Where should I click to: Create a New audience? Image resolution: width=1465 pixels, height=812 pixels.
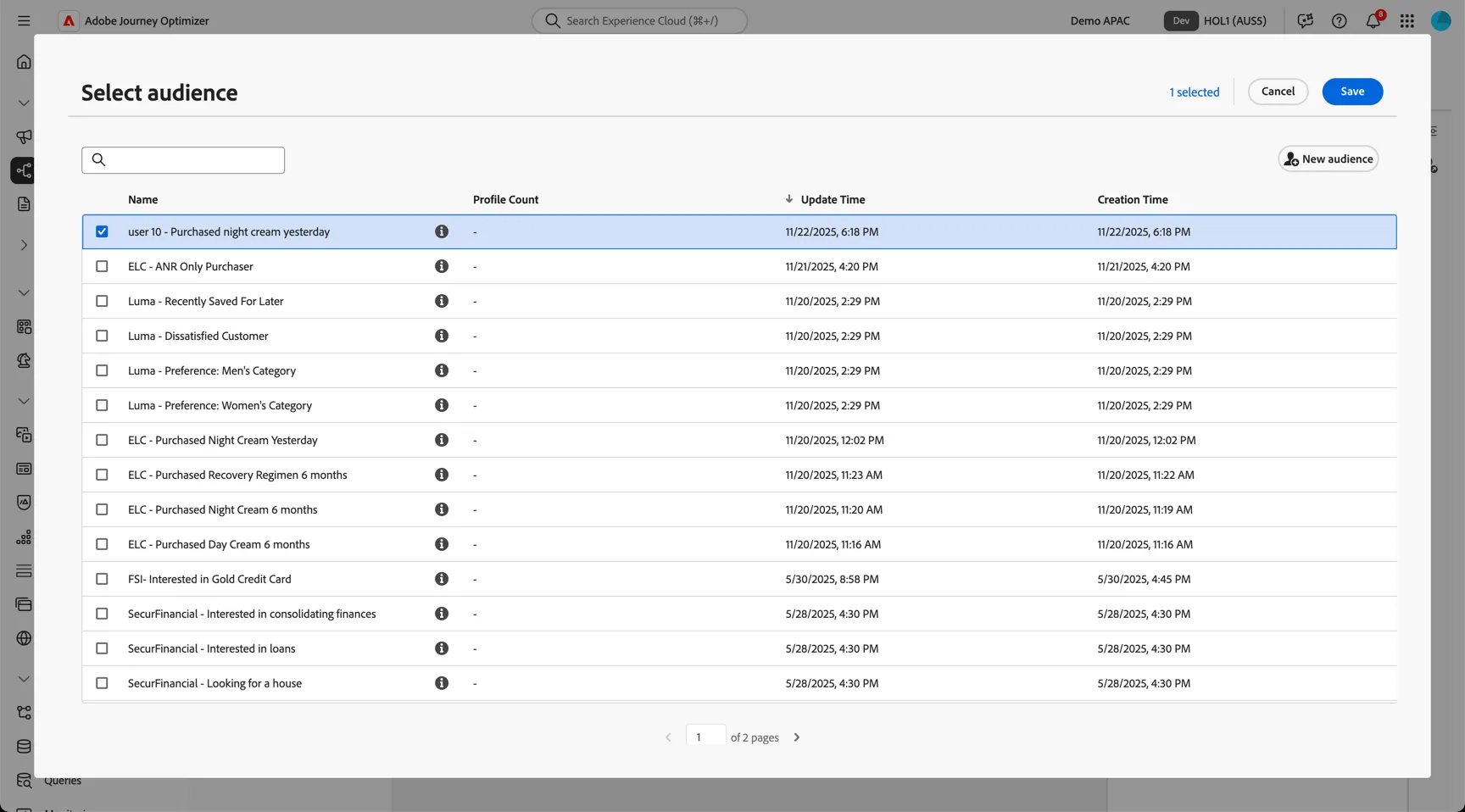[x=1328, y=159]
